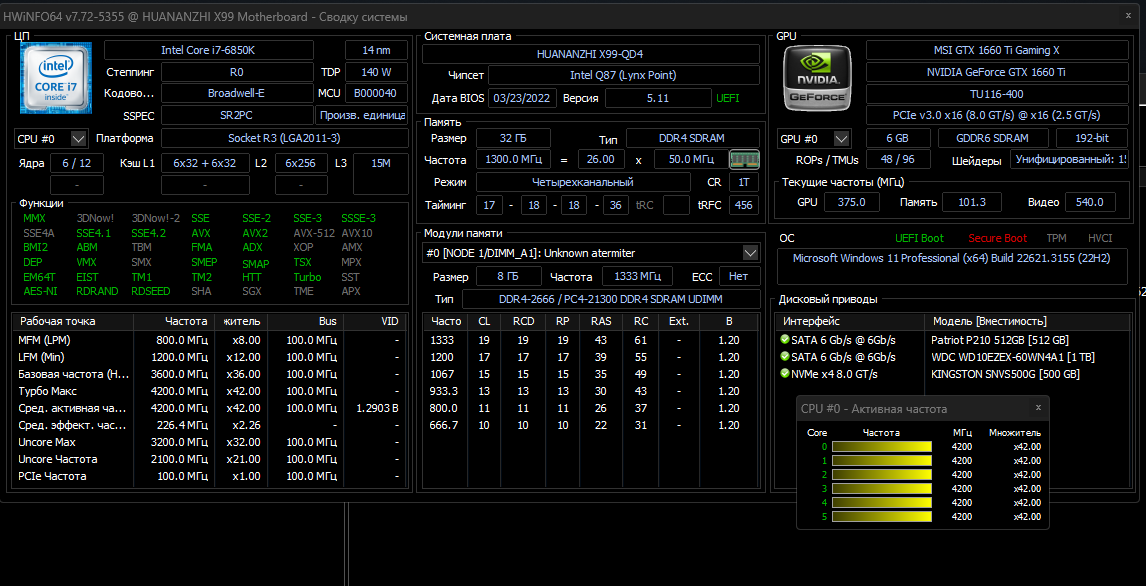Click the 'Модель [Вместимость]' column header
Screen dimensions: 1146x586
(x=1028, y=321)
